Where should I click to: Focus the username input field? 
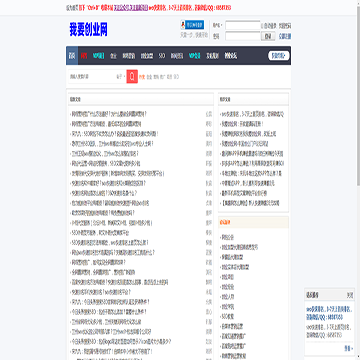pos(243,25)
